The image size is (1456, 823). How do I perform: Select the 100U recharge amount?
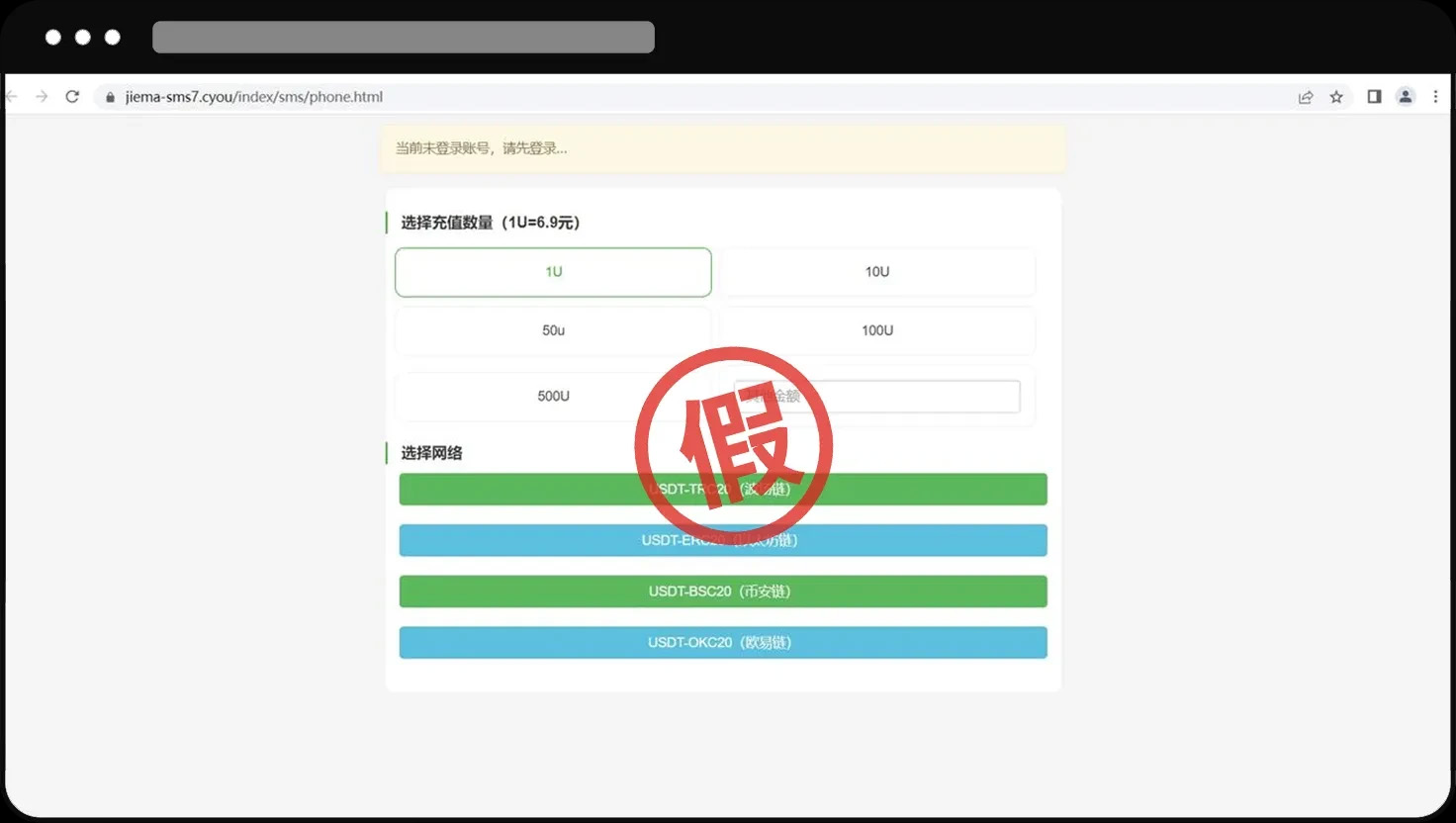tap(877, 330)
